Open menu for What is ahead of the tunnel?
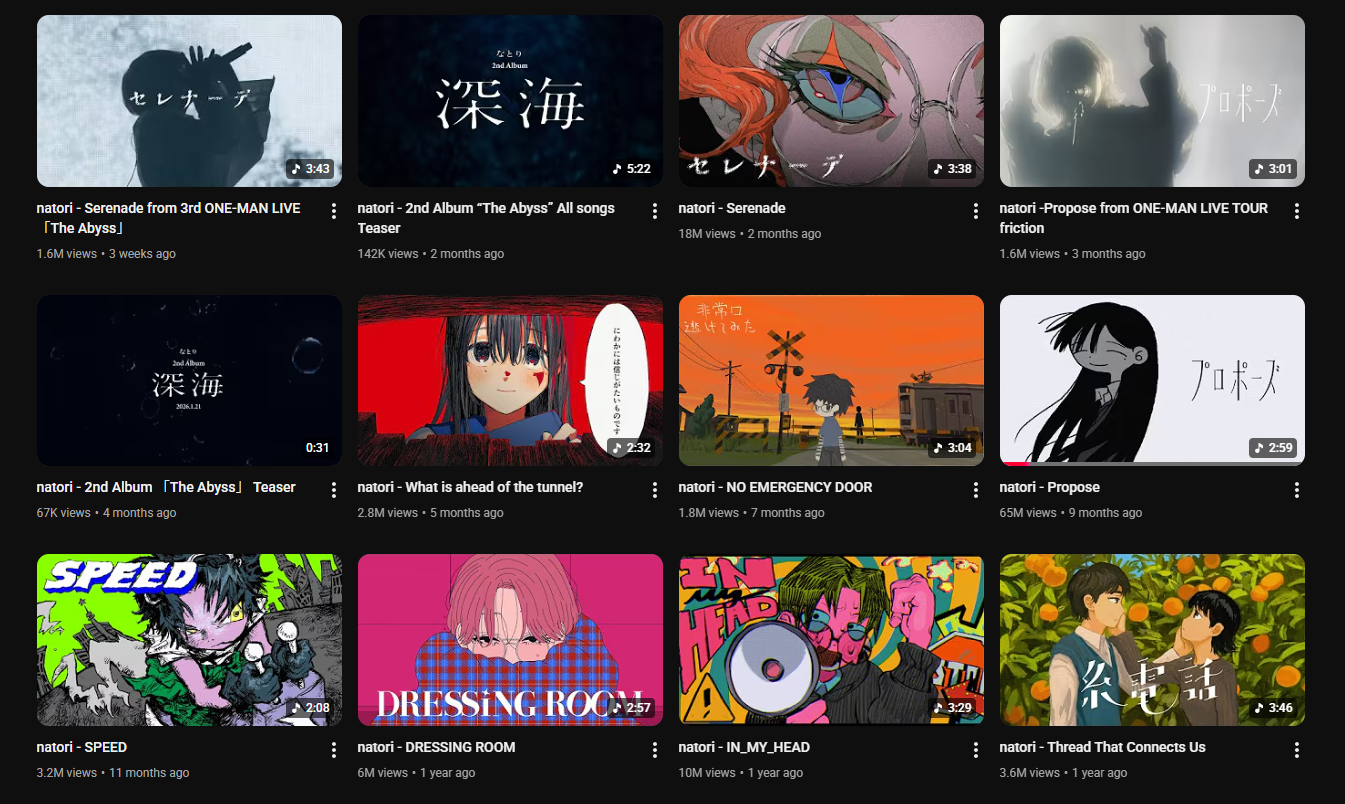This screenshot has width=1345, height=804. point(654,490)
